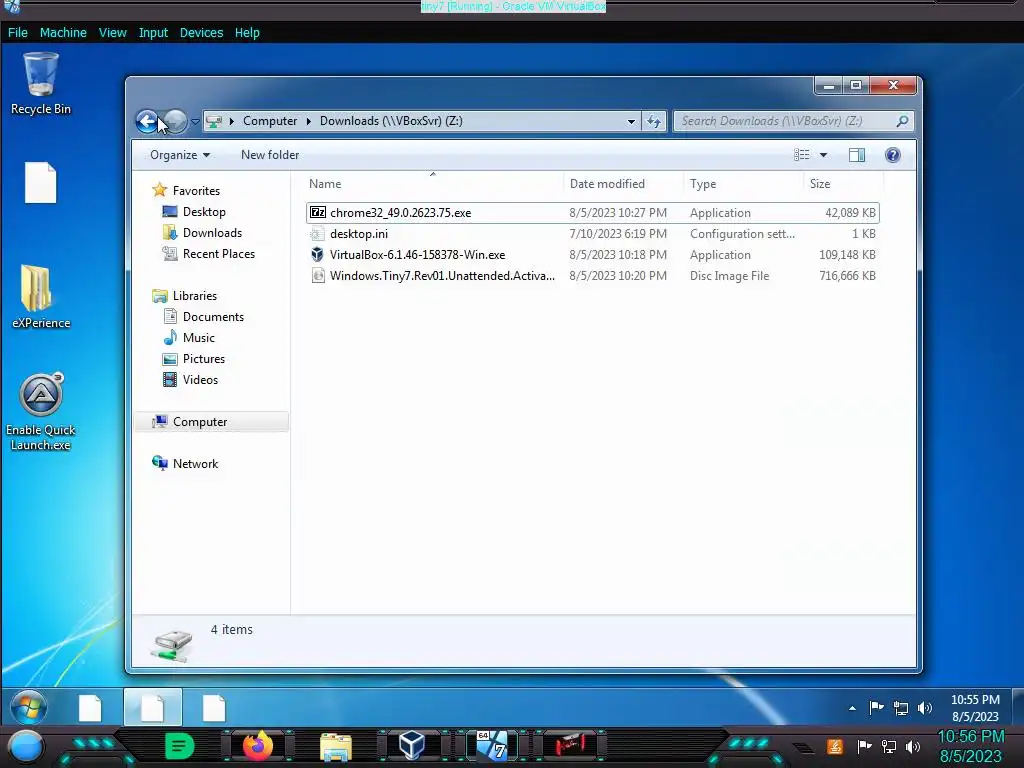
Task: Select Enable Quick Launch.exe desktop icon
Action: [40, 412]
